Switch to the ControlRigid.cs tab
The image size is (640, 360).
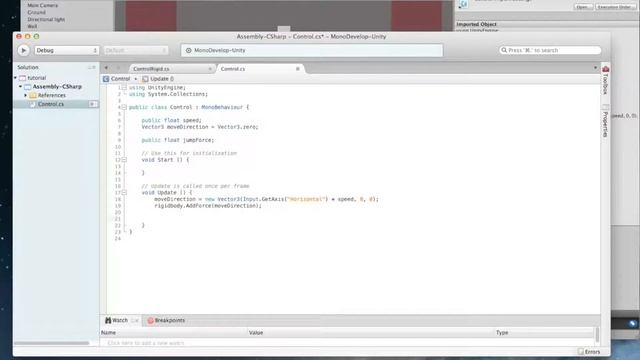[151, 69]
